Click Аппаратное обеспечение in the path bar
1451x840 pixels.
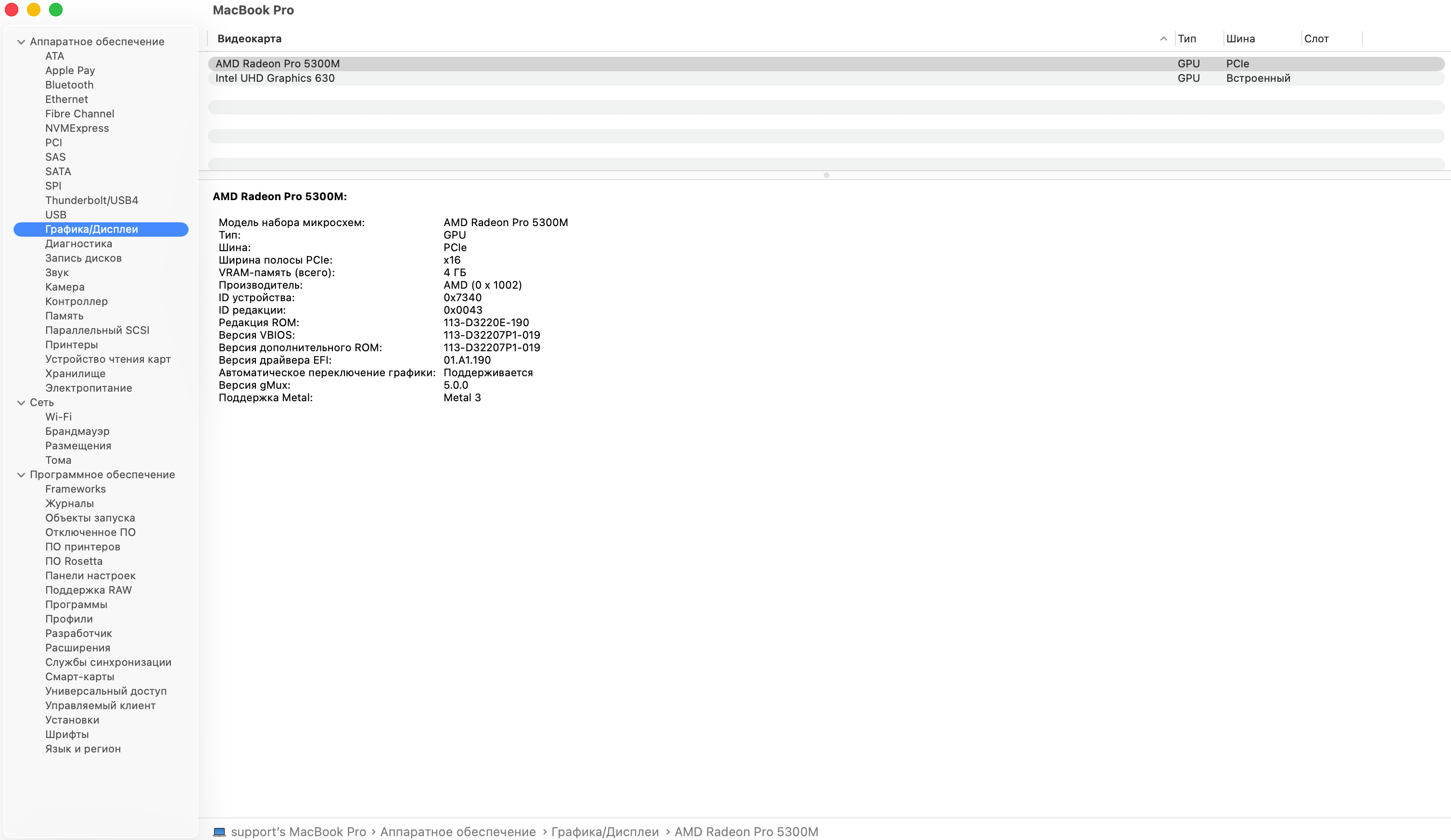(458, 832)
